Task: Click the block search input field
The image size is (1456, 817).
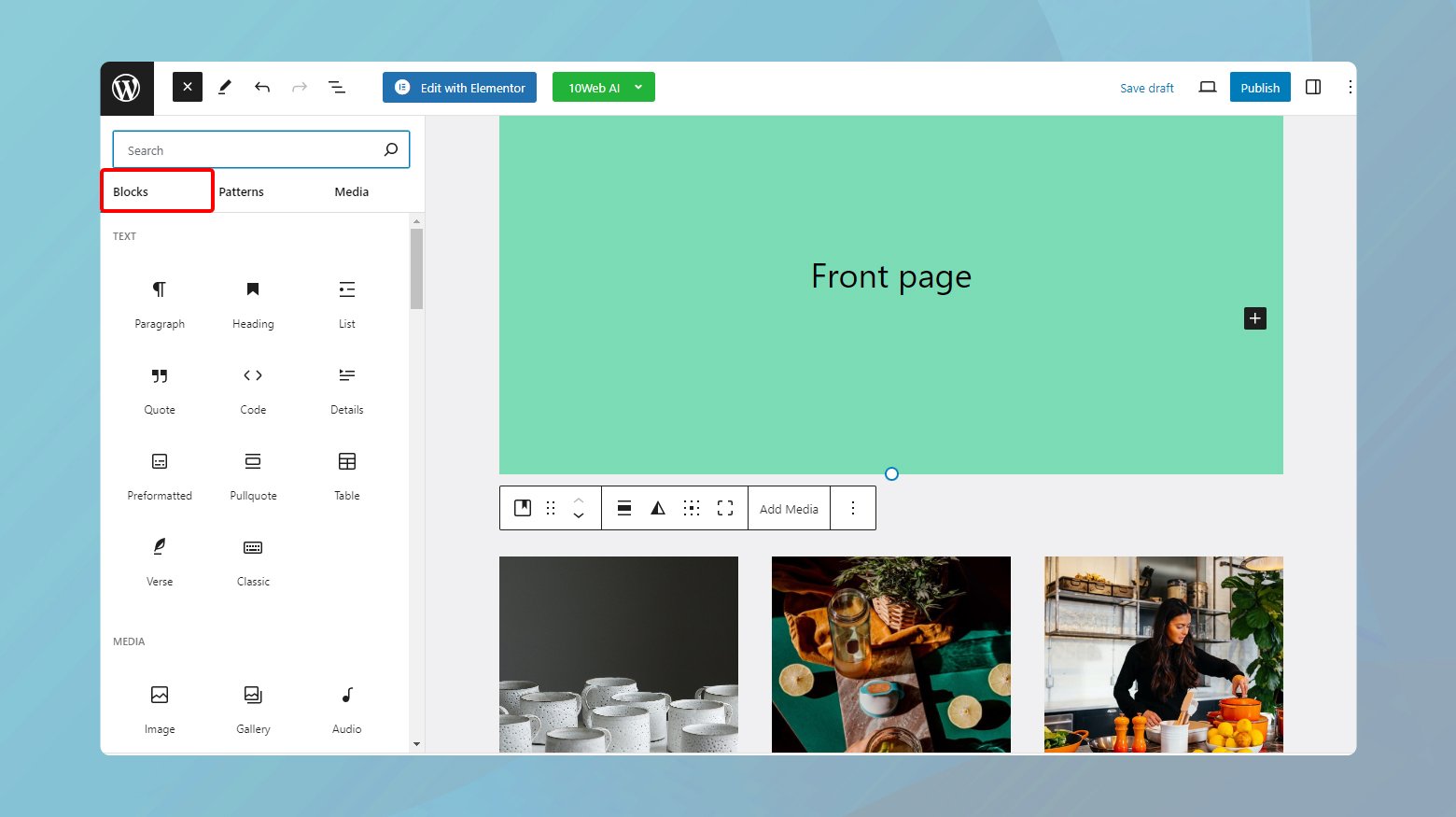Action: tap(261, 149)
